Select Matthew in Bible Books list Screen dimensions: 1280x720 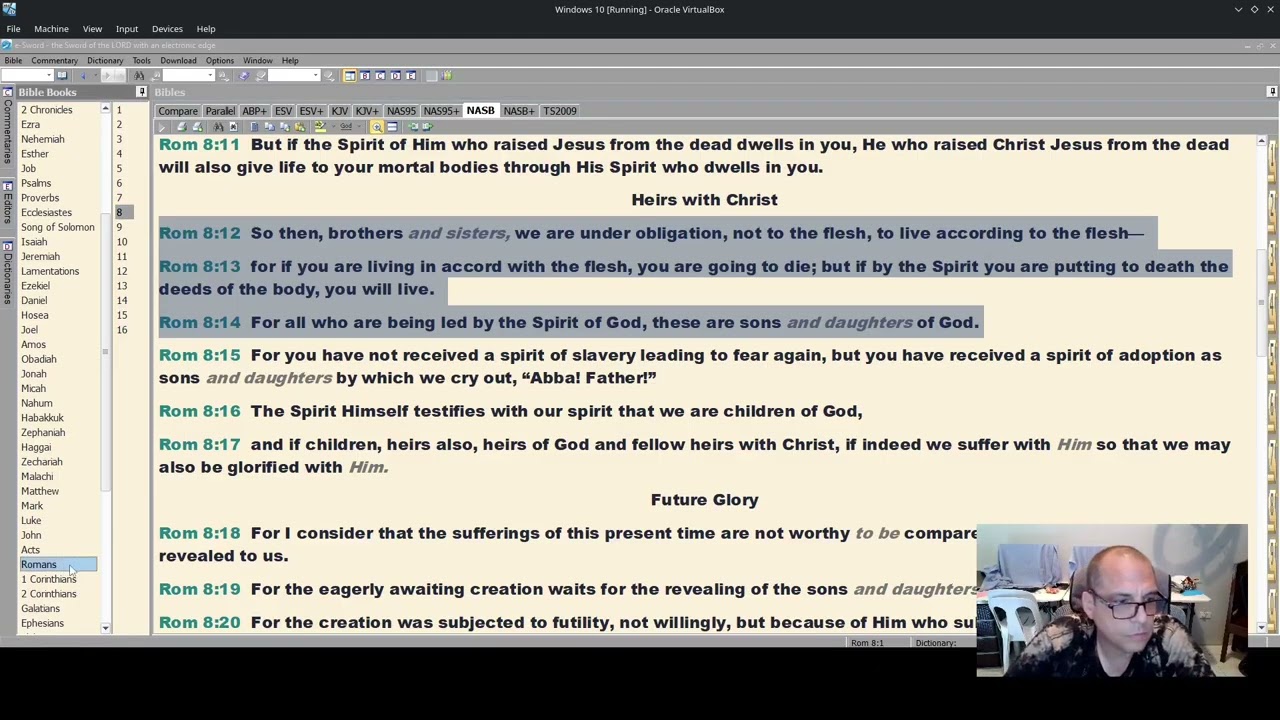(40, 491)
